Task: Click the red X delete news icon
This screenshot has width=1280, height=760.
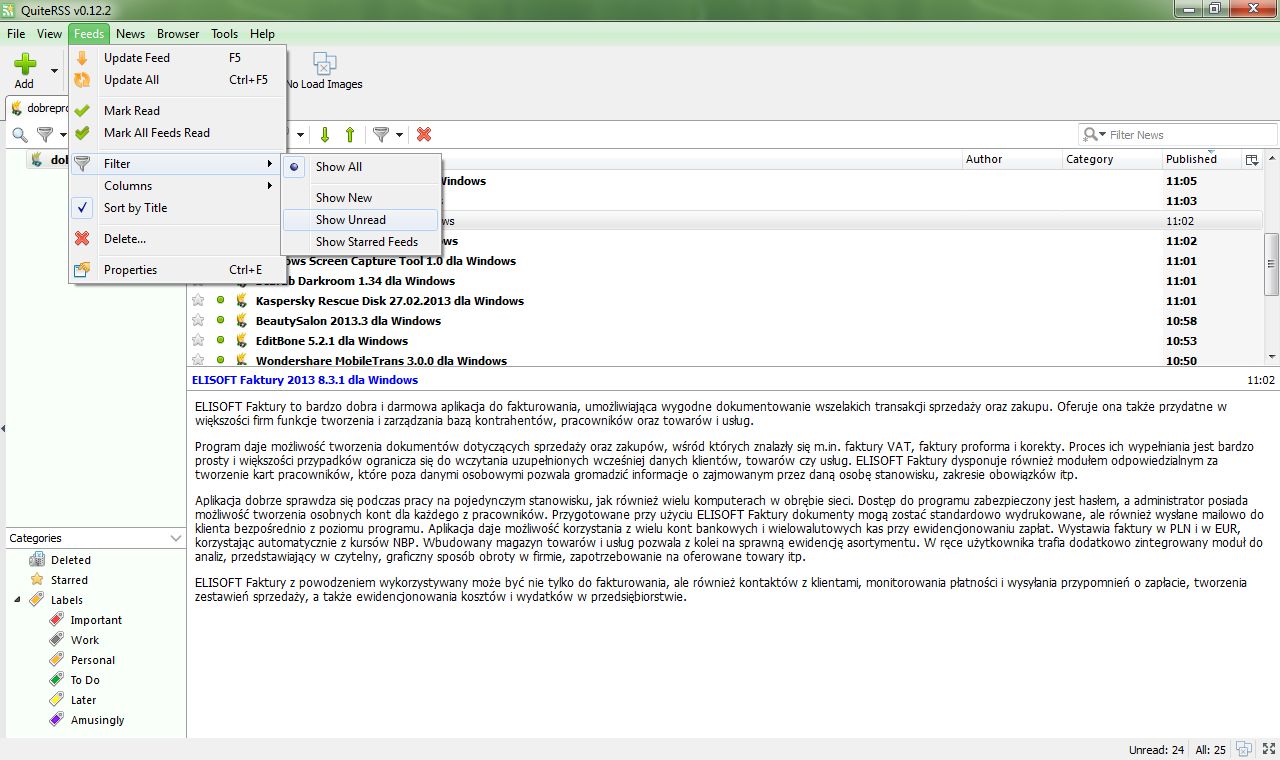Action: coord(424,134)
